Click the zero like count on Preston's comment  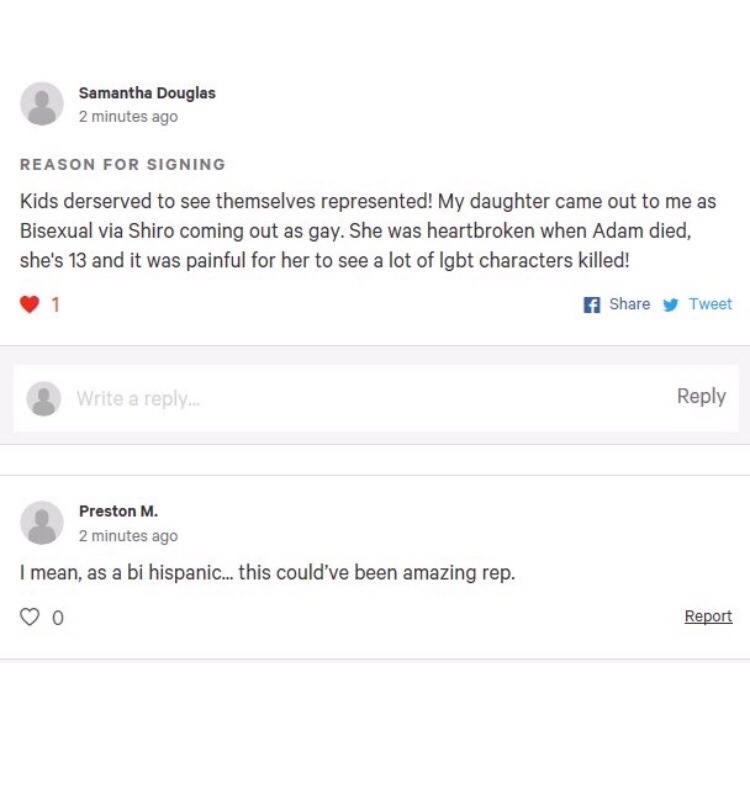(x=57, y=618)
